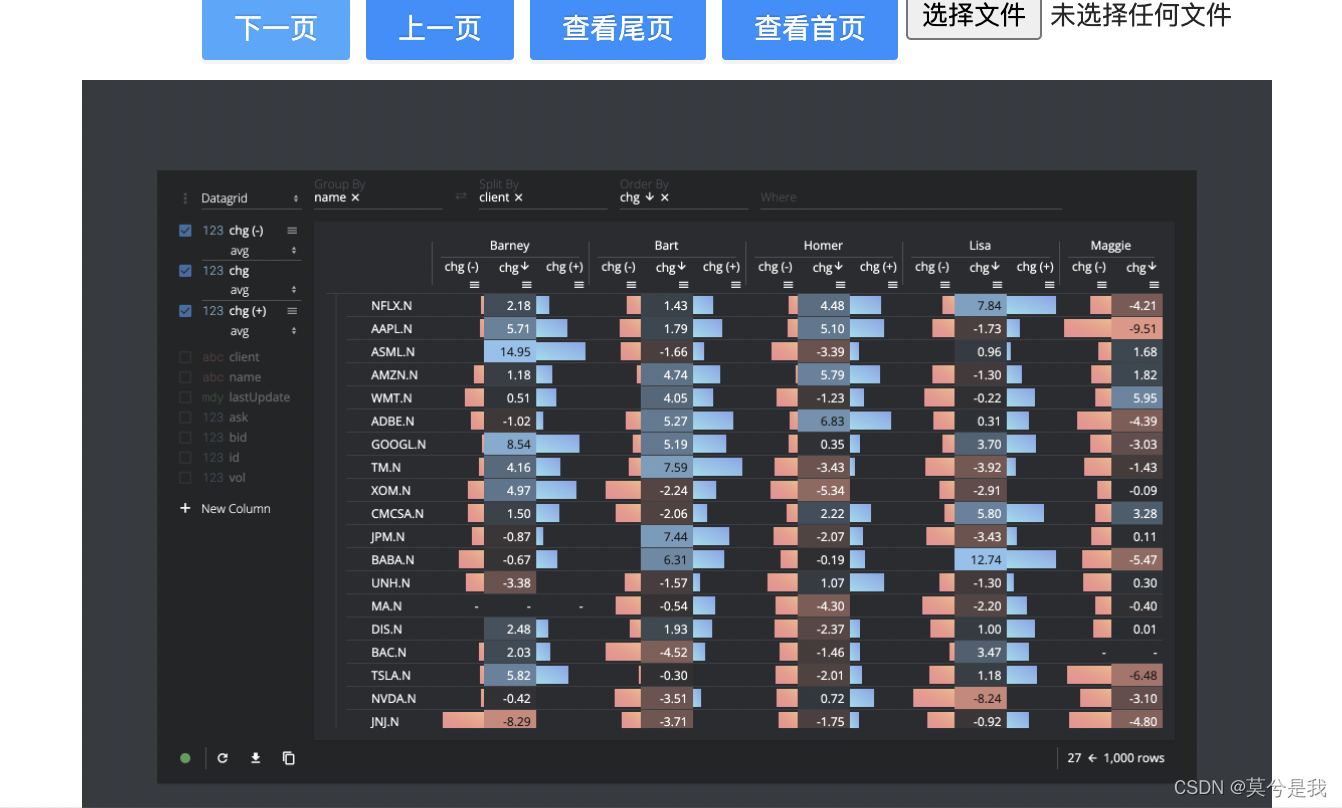1342x808 pixels.
Task: Open column menu under Homer chg
Action: coord(840,284)
